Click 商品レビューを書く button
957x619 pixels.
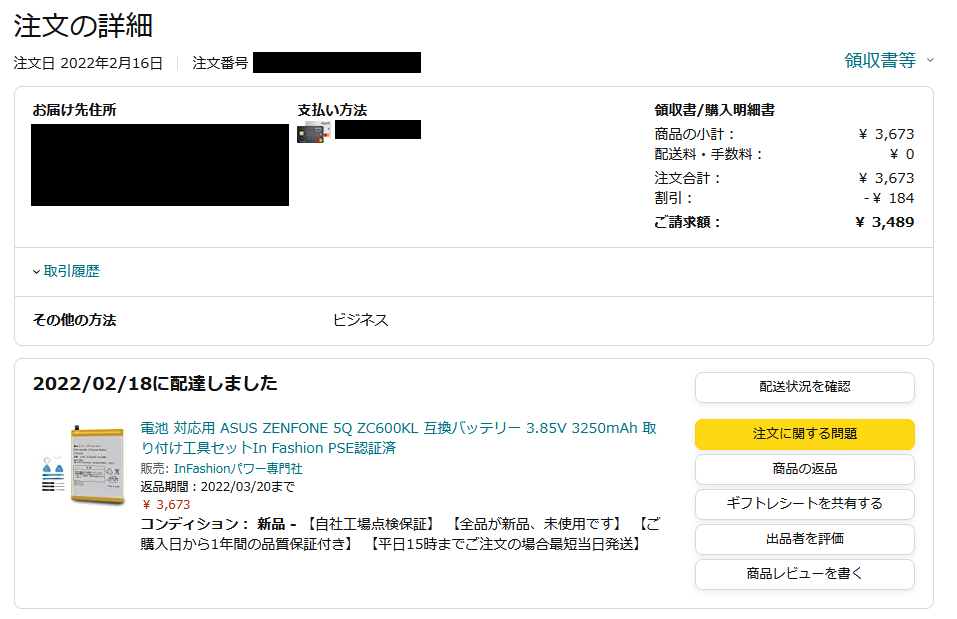[x=804, y=574]
